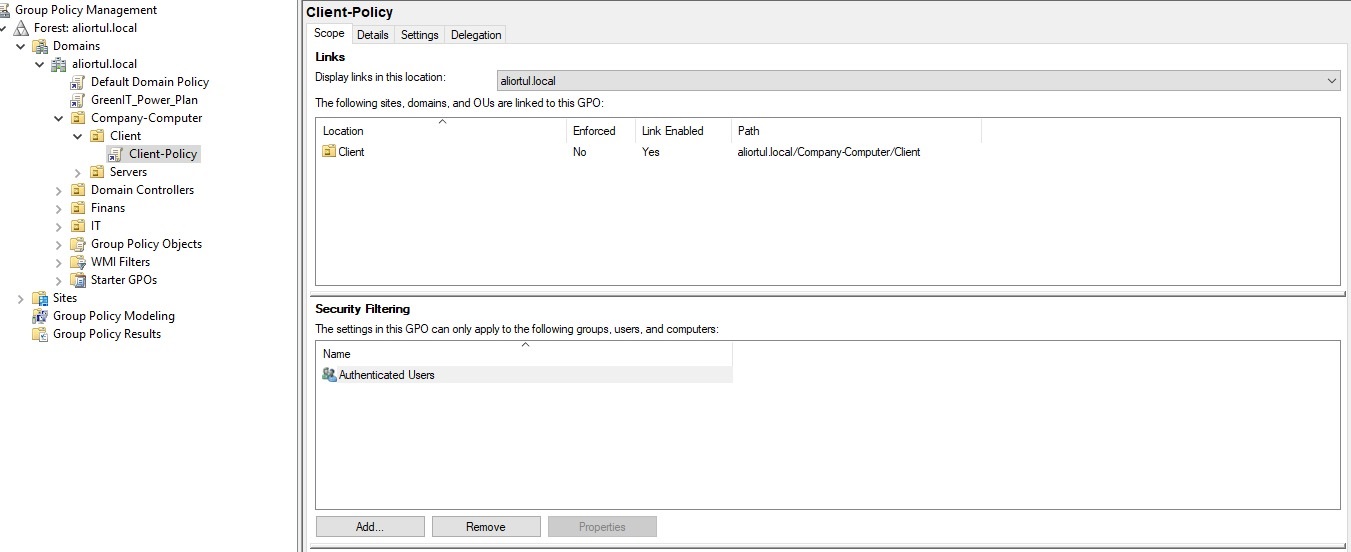Click the Remove button
1351x552 pixels.
[486, 527]
